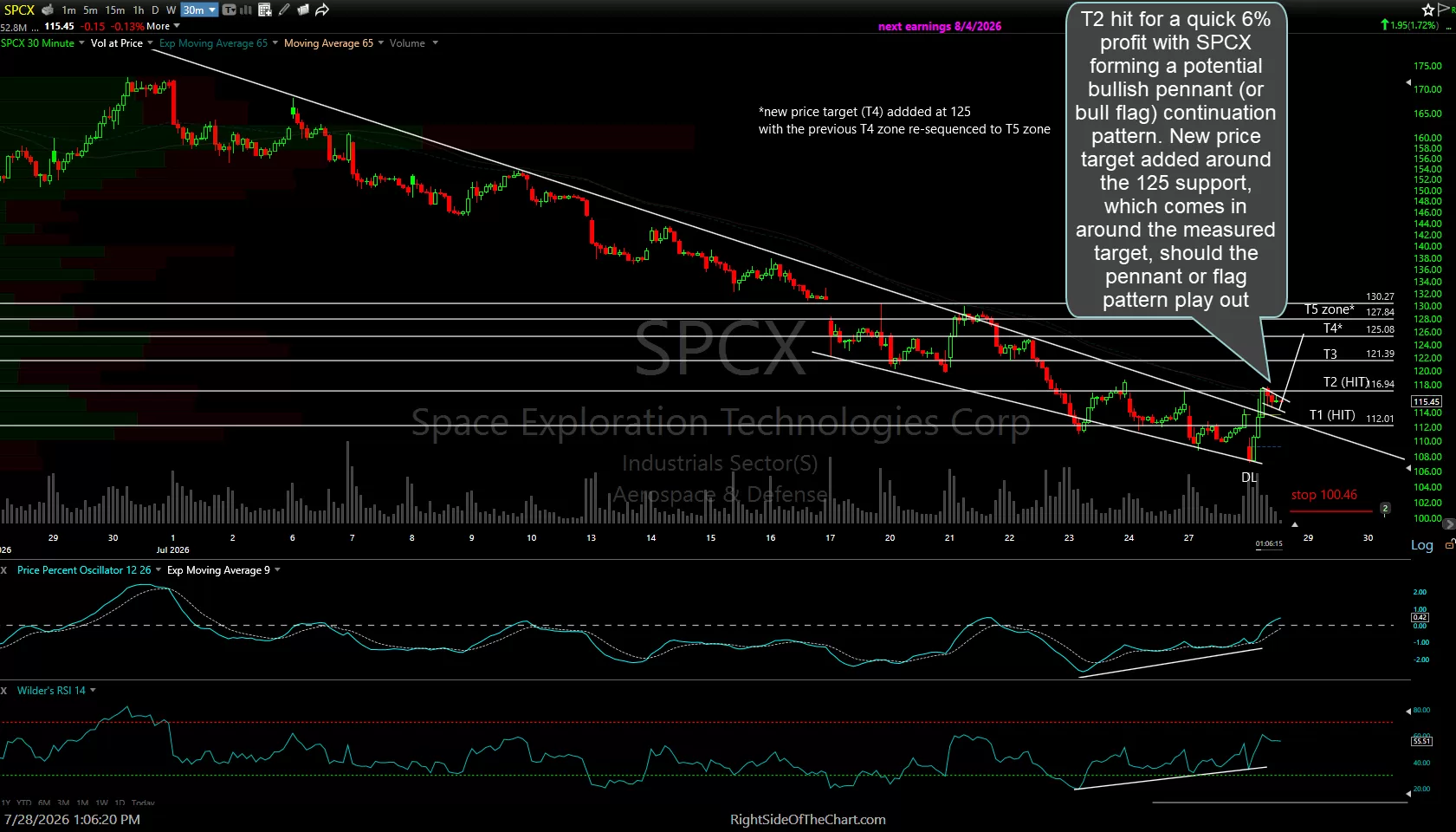The width and height of the screenshot is (1456, 832).
Task: Click the oscillator value tag 0.42
Action: click(1420, 617)
